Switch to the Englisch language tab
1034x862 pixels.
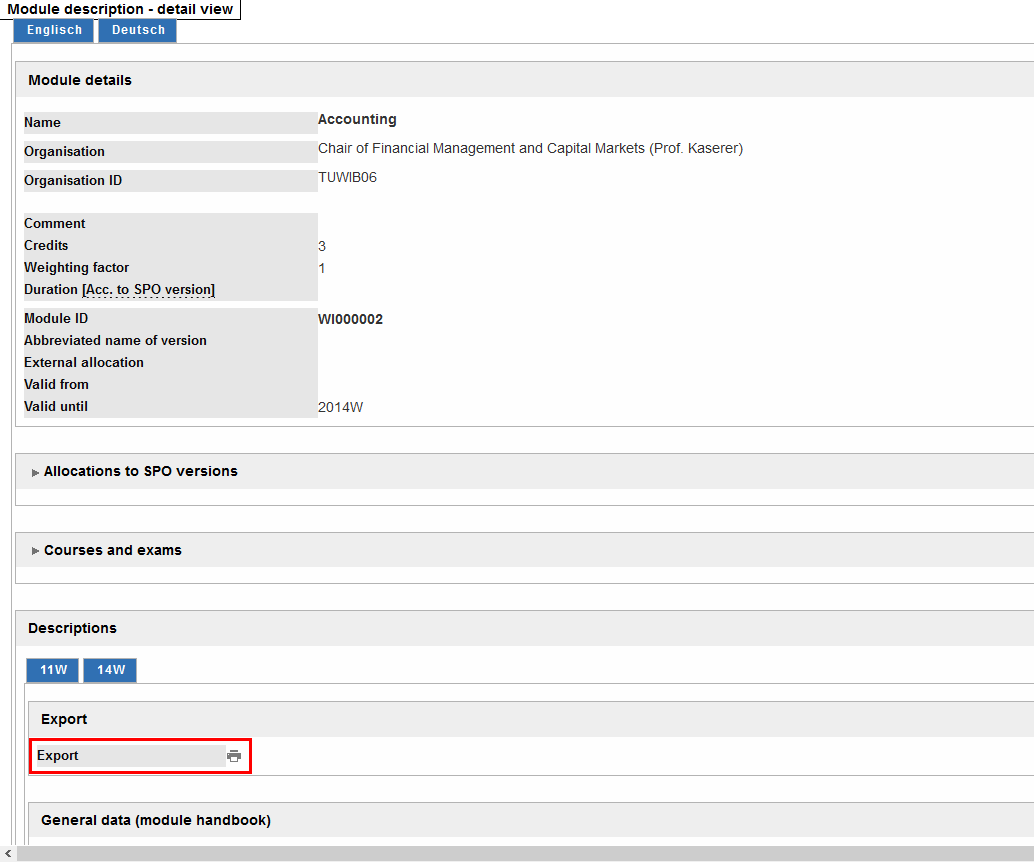(54, 30)
